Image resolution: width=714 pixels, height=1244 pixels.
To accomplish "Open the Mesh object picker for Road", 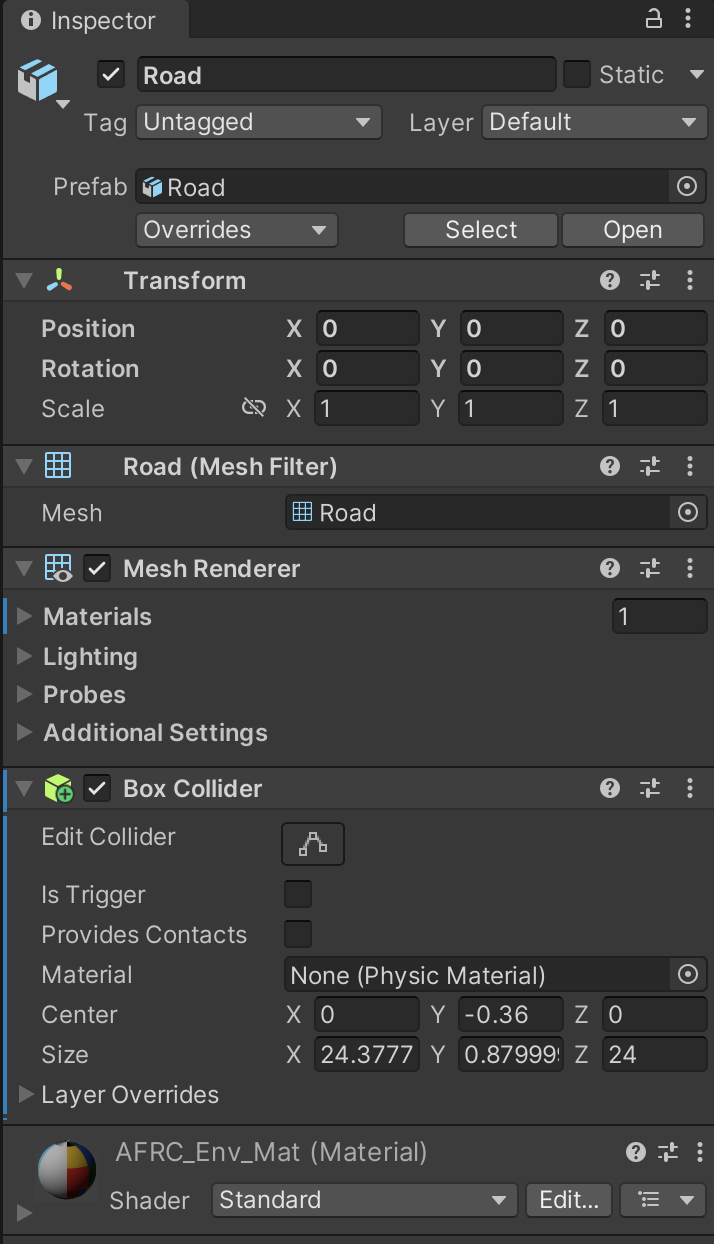I will pyautogui.click(x=688, y=512).
